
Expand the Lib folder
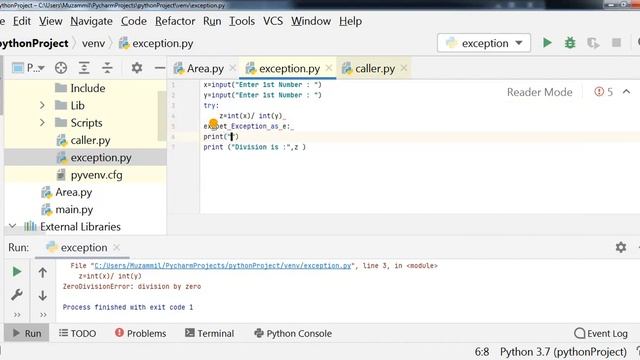[x=42, y=105]
